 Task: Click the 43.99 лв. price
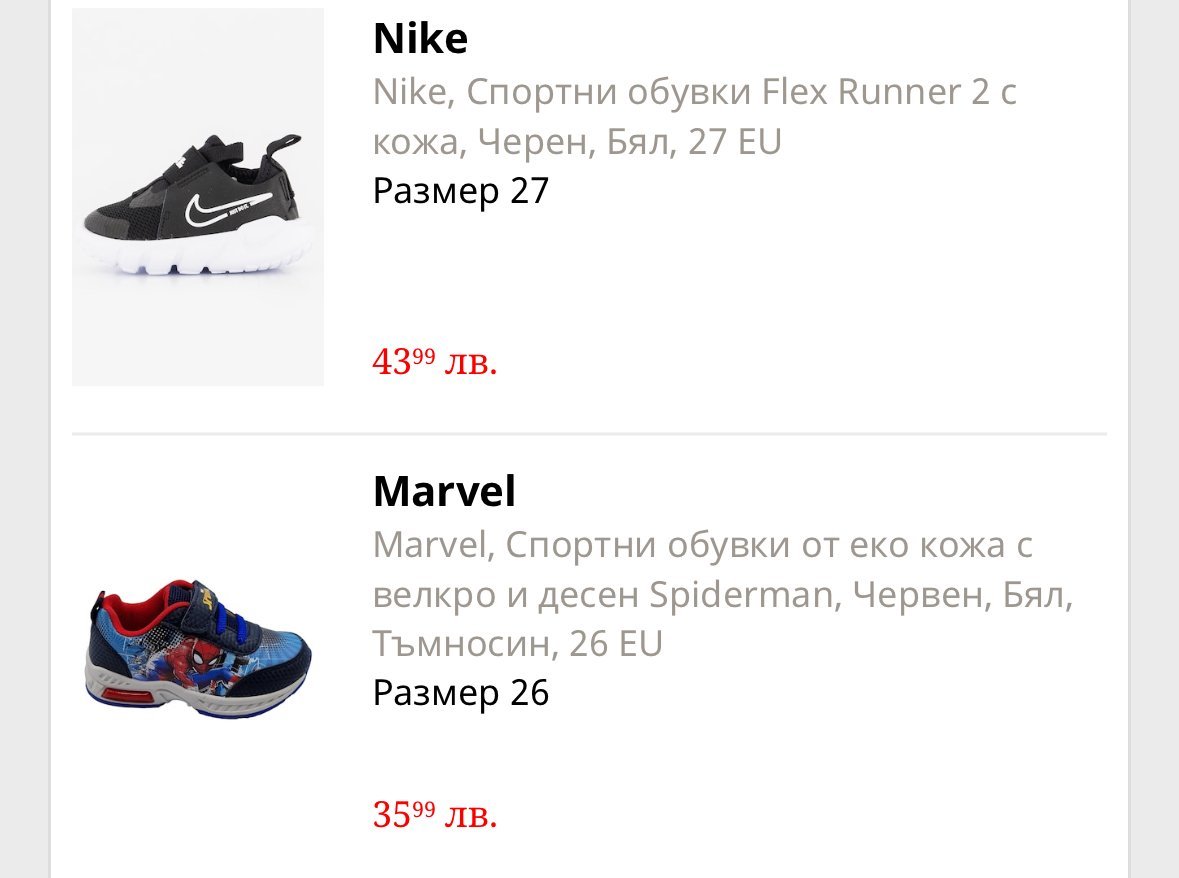pyautogui.click(x=434, y=361)
